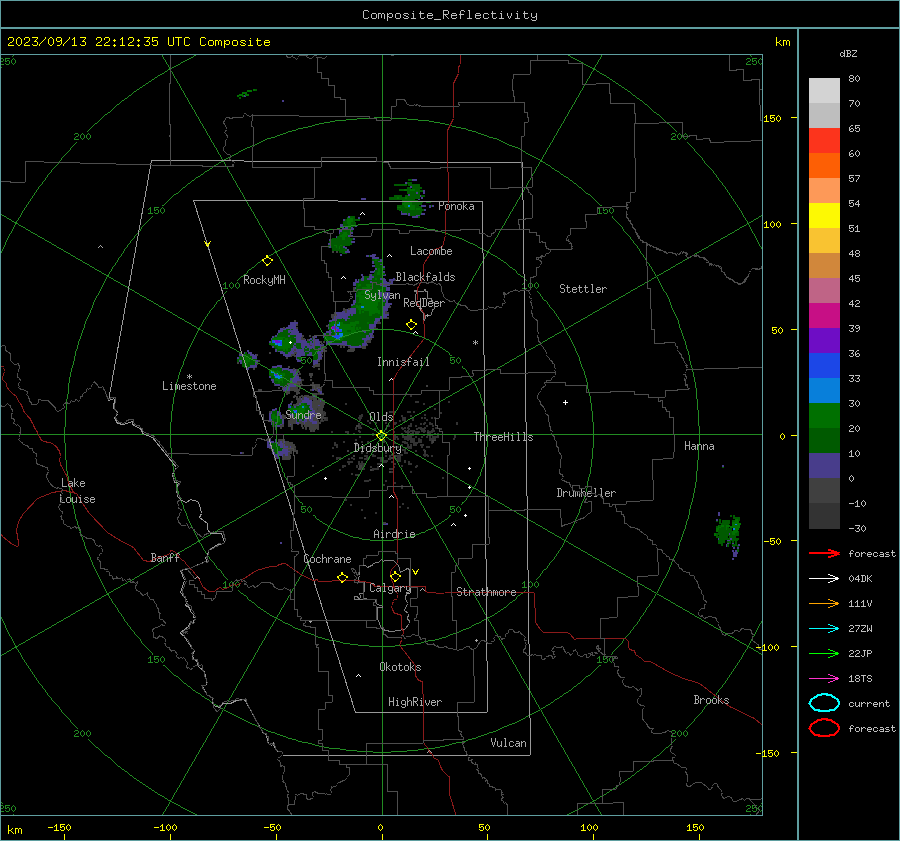Click the 80 dBZ light gray swatch
The image size is (900, 841).
point(824,90)
